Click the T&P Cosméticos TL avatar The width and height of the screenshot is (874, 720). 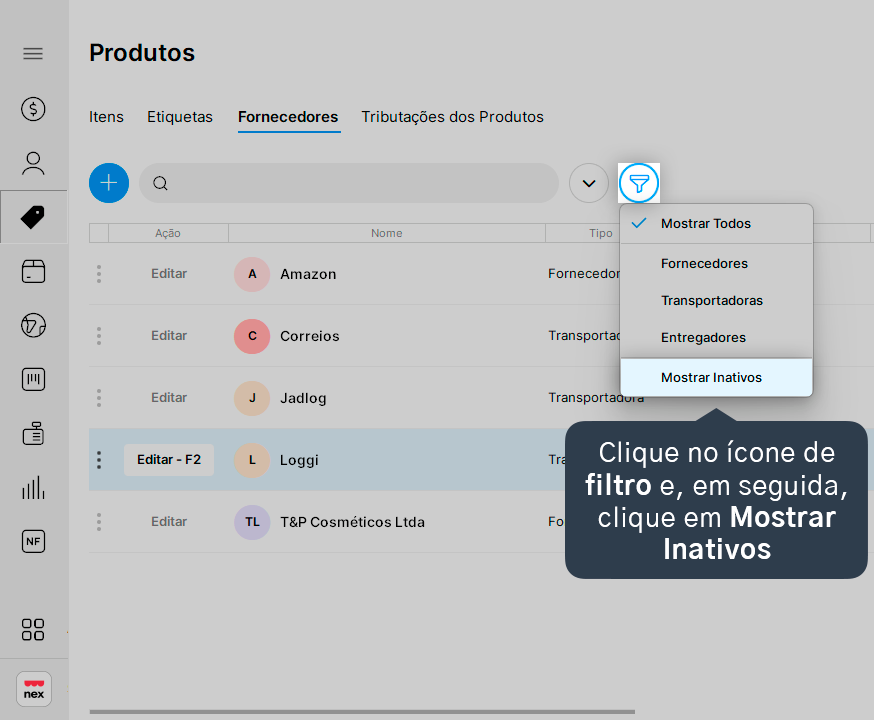pyautogui.click(x=252, y=522)
